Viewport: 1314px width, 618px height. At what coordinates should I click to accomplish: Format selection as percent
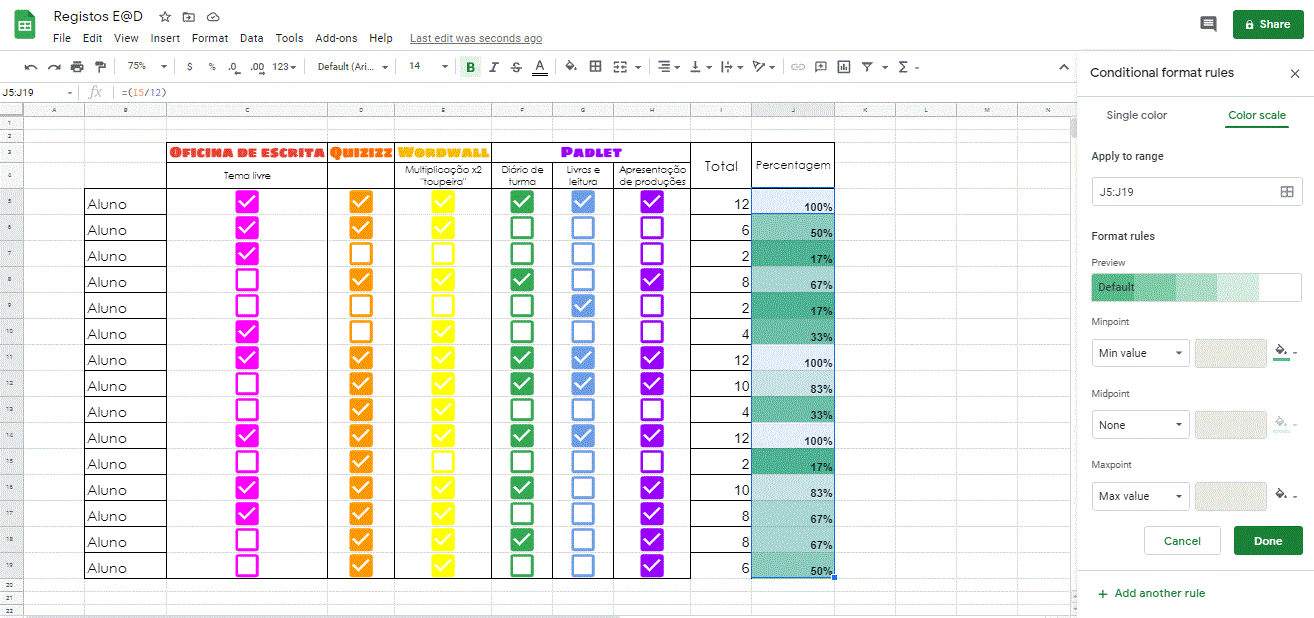click(212, 67)
